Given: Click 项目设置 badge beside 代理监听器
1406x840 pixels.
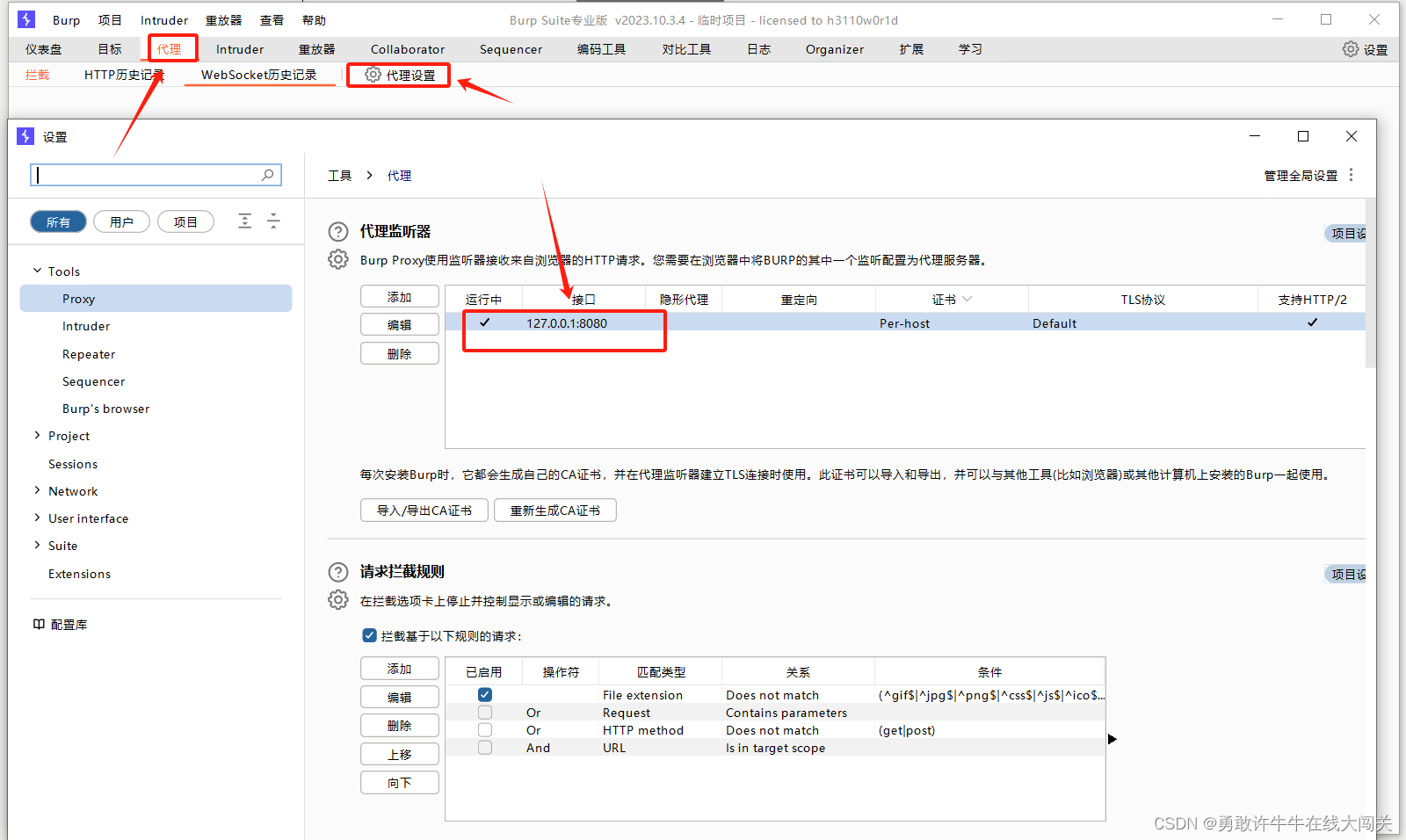Looking at the screenshot, I should (x=1346, y=233).
